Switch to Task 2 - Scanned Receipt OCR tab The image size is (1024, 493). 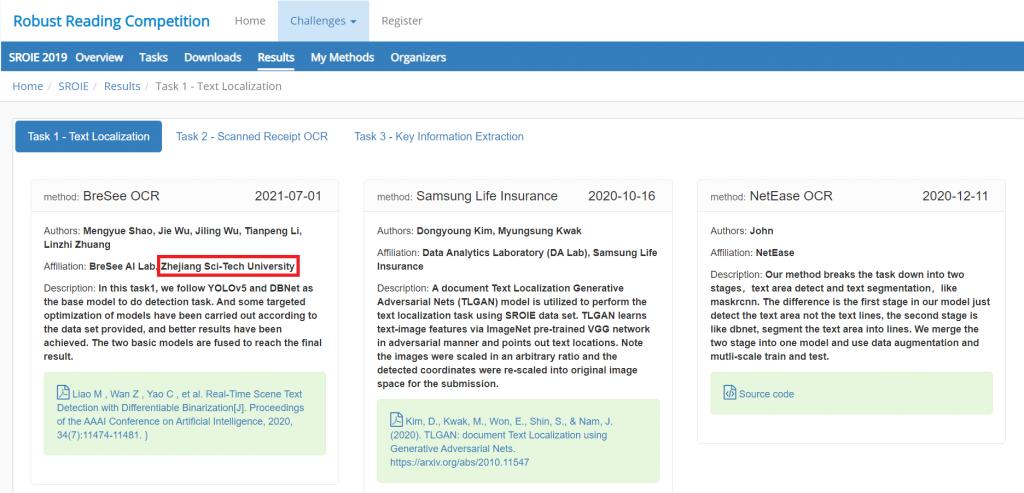tap(251, 136)
